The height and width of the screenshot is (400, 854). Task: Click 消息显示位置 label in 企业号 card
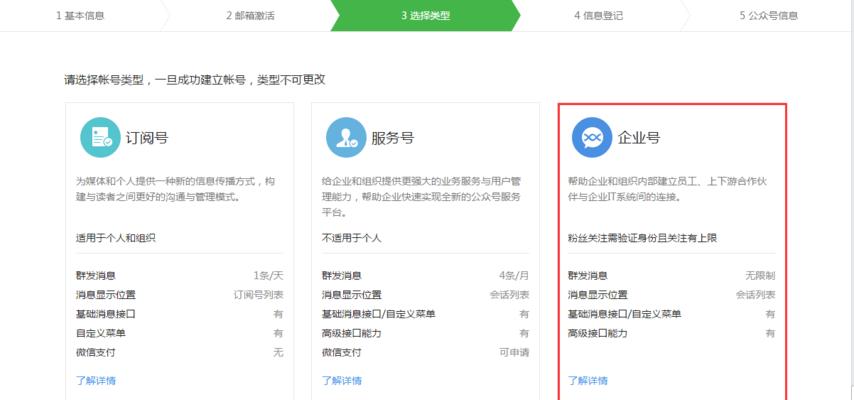pyautogui.click(x=597, y=295)
